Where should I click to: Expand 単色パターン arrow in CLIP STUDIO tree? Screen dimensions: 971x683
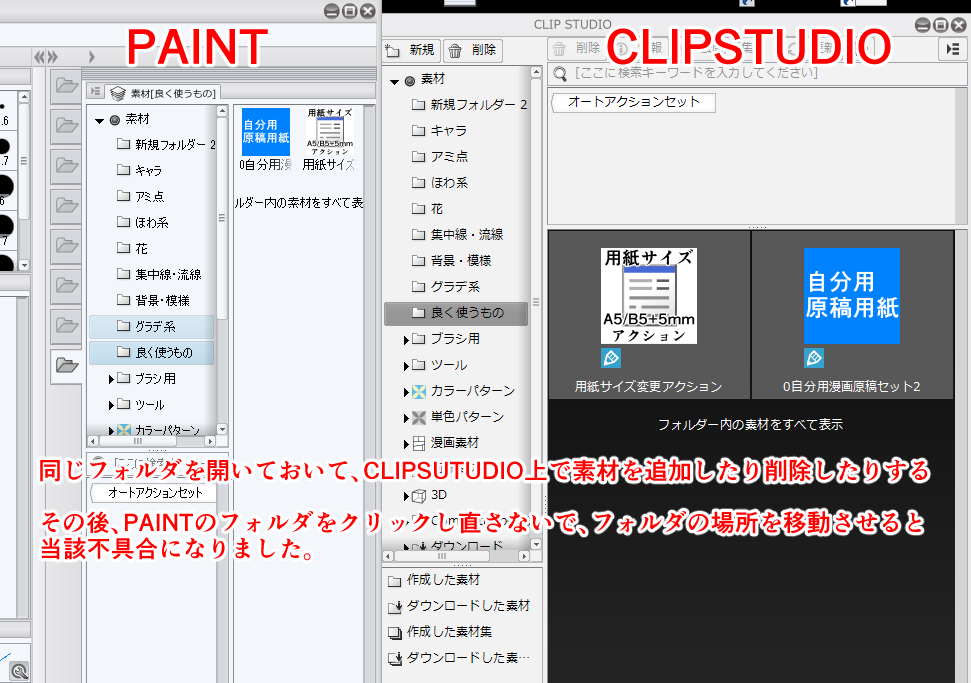406,418
